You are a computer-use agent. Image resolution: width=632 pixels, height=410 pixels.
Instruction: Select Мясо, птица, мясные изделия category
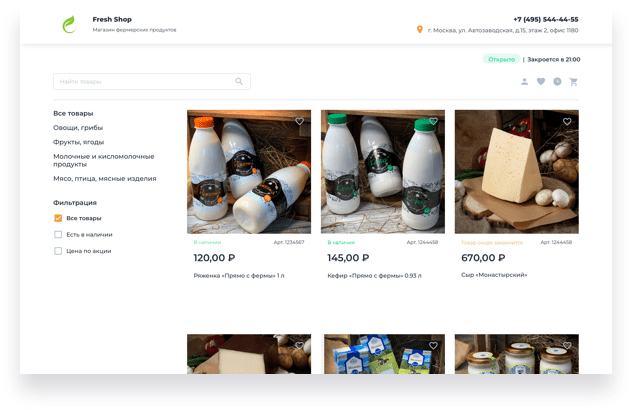click(x=105, y=179)
